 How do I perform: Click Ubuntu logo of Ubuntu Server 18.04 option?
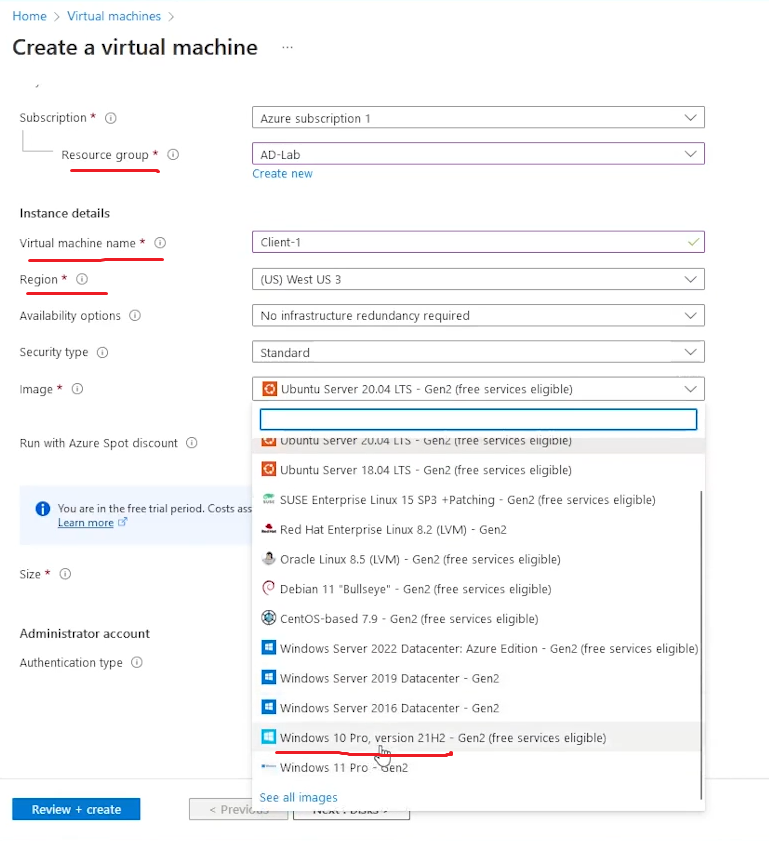click(x=269, y=469)
